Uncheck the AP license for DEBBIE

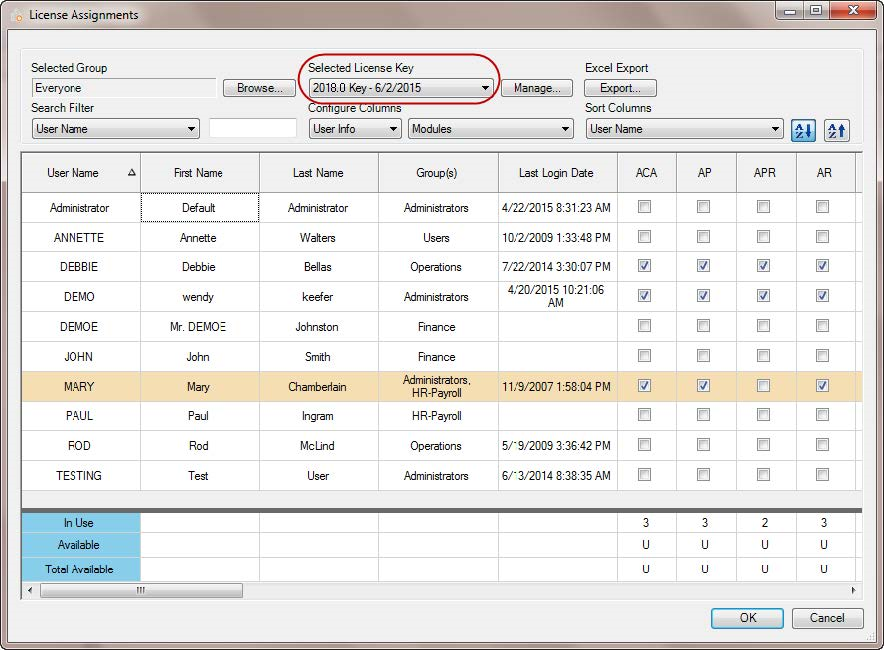705,267
